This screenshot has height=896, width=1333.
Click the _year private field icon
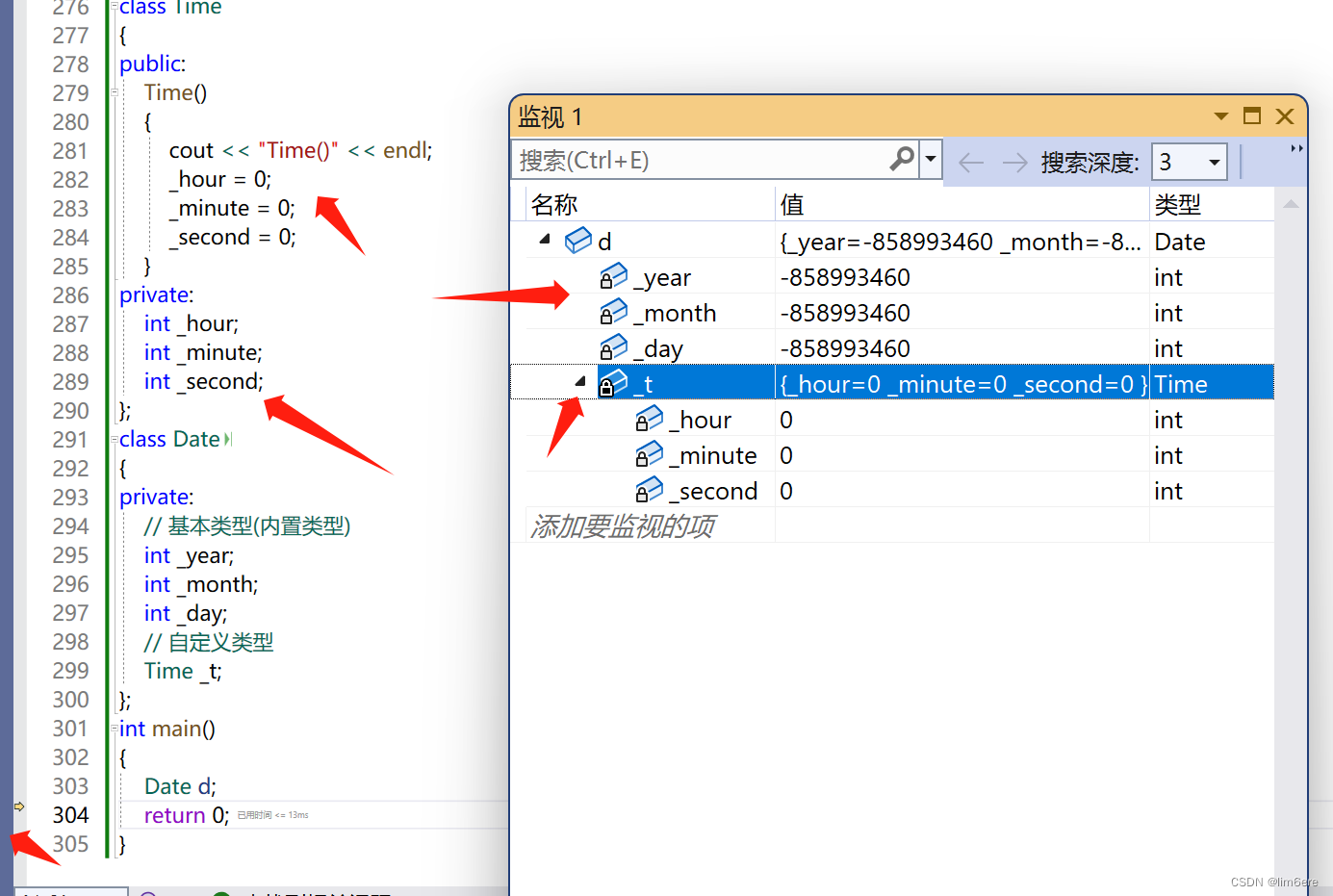[613, 277]
